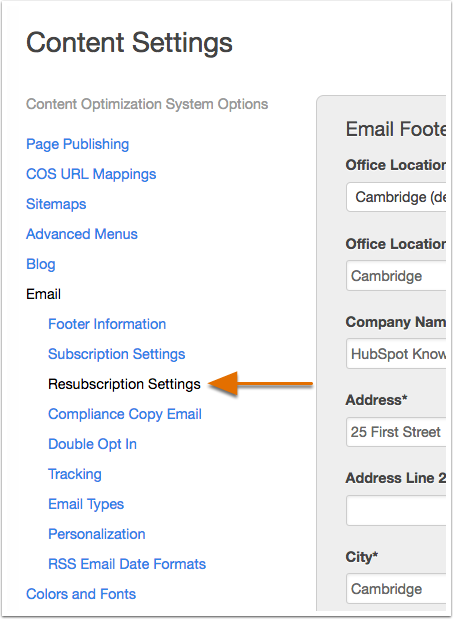Open the Page Publishing settings link
The height and width of the screenshot is (619, 453).
[x=77, y=144]
